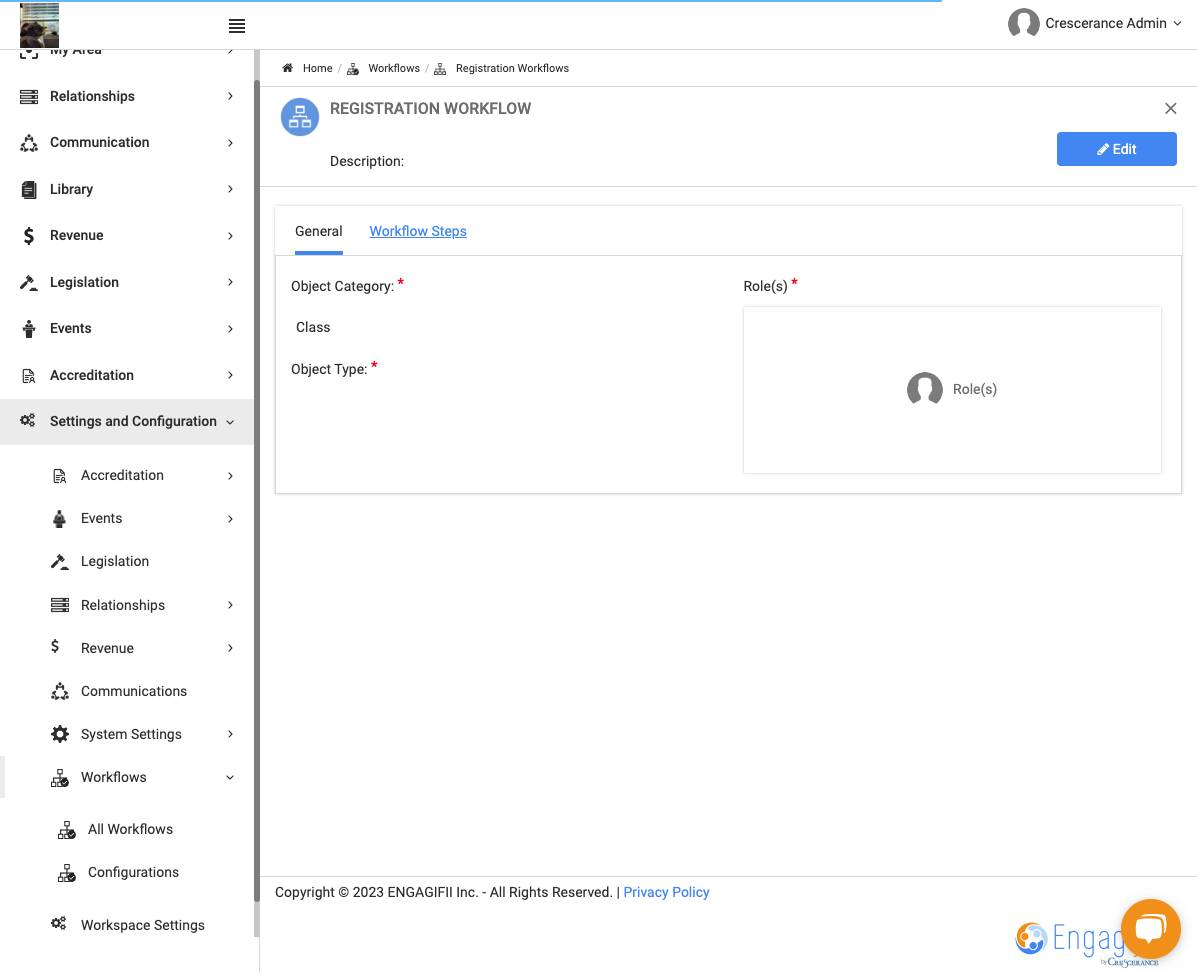
Task: Open Configurations menu item
Action: (x=133, y=873)
